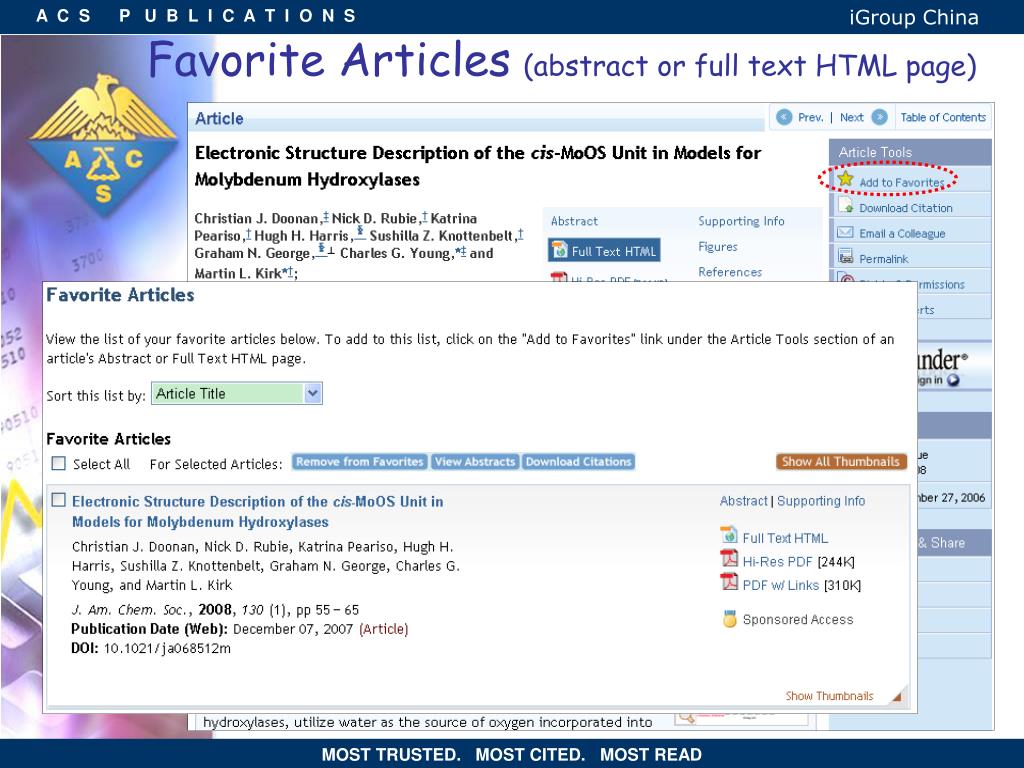Check the Select All checkbox

click(59, 463)
